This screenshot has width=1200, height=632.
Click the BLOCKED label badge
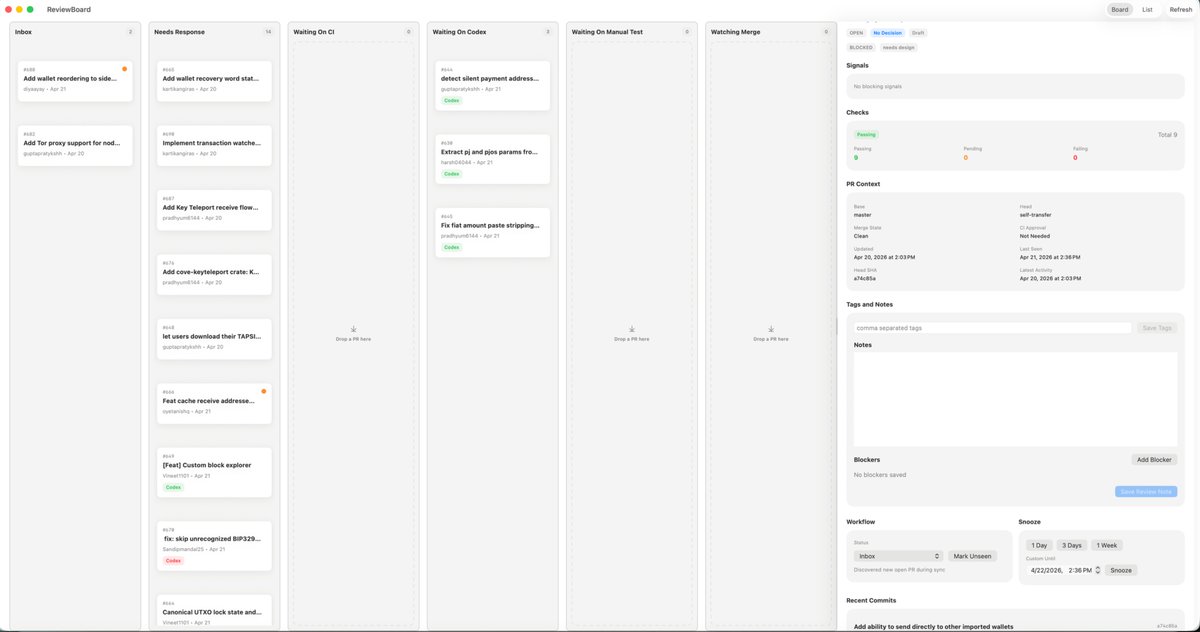point(861,47)
